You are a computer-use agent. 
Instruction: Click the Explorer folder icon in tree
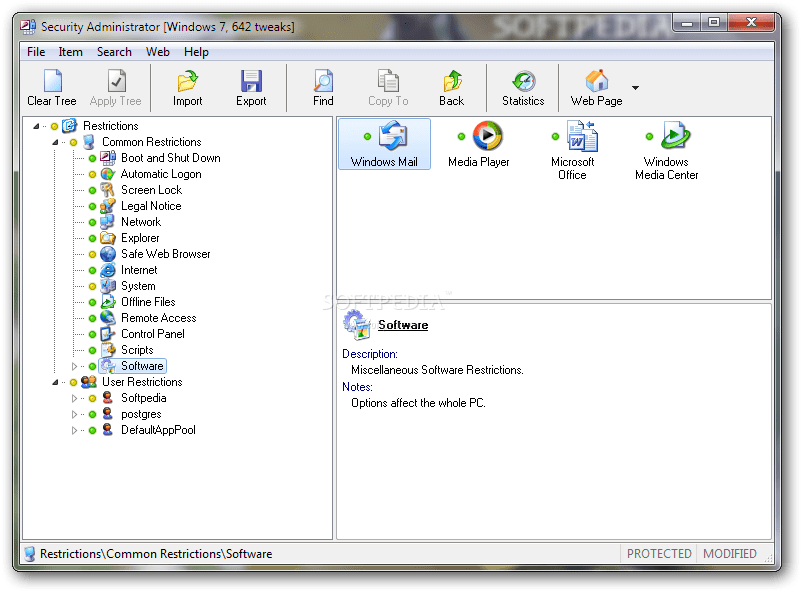click(x=108, y=238)
